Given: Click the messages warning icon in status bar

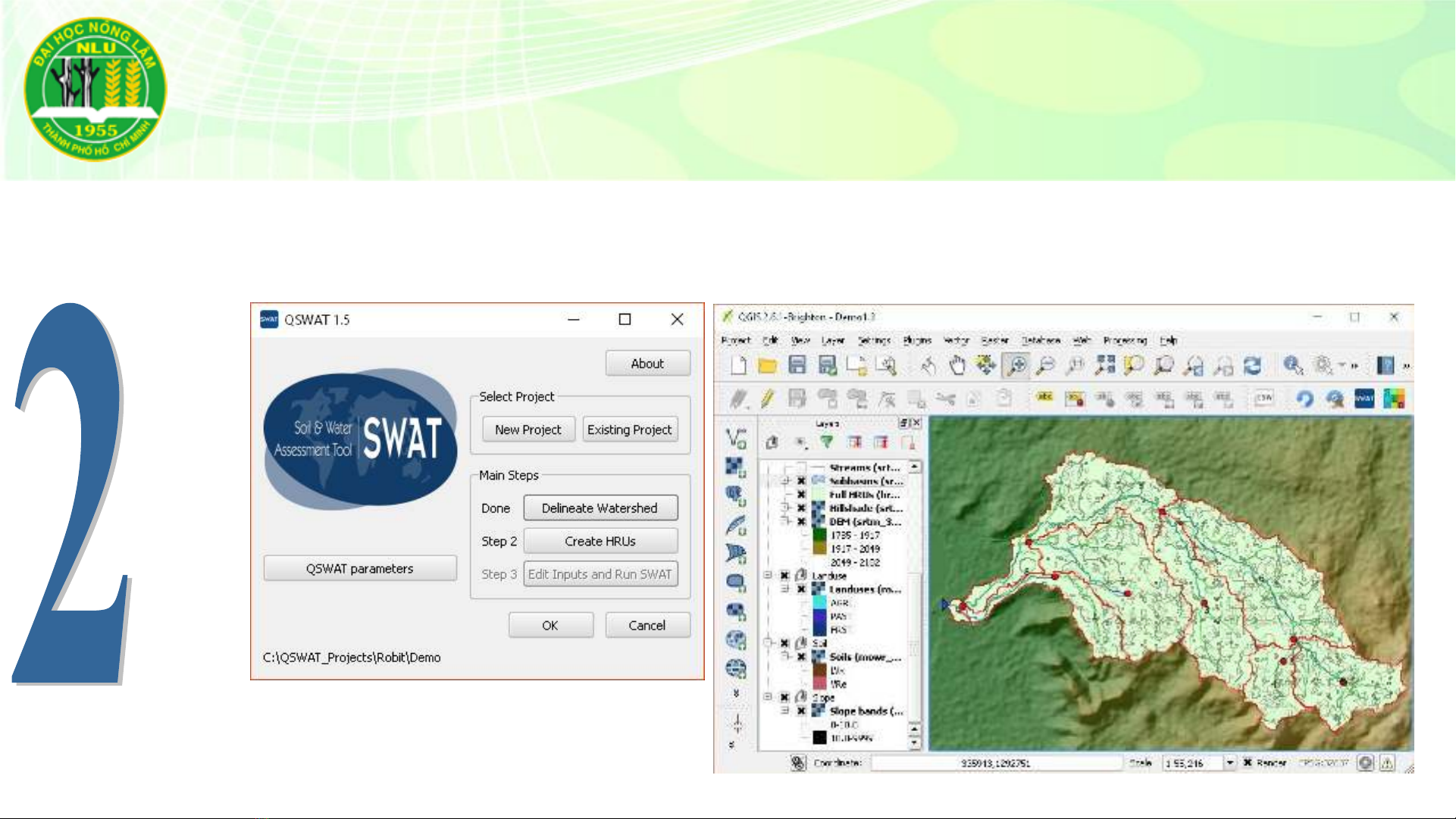Looking at the screenshot, I should point(1387,763).
